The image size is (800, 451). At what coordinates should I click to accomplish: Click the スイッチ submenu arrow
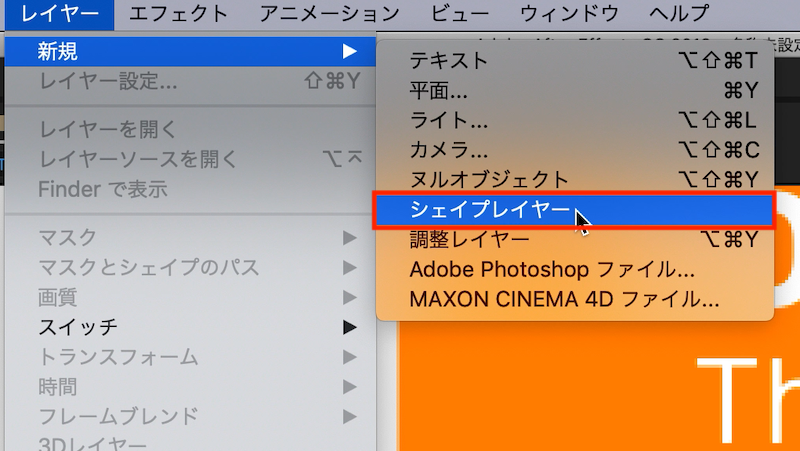point(349,326)
